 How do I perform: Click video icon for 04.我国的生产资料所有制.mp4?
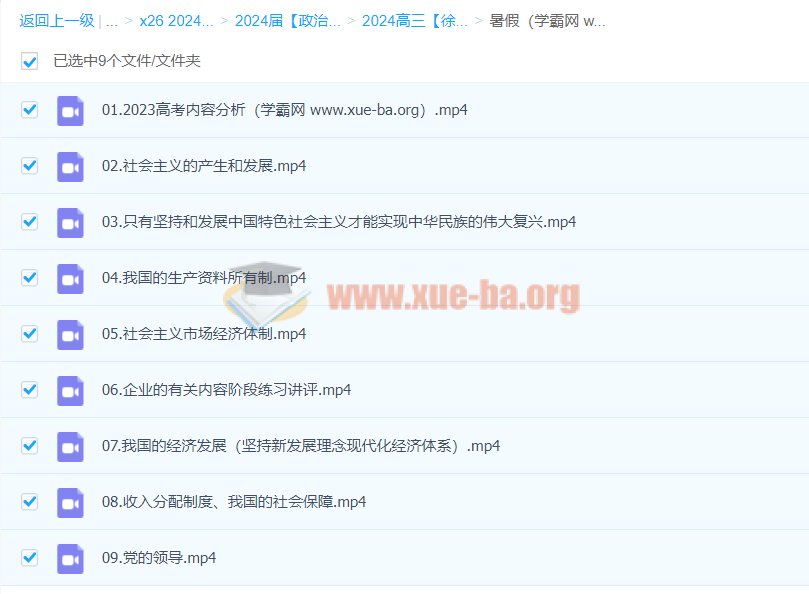[x=70, y=278]
